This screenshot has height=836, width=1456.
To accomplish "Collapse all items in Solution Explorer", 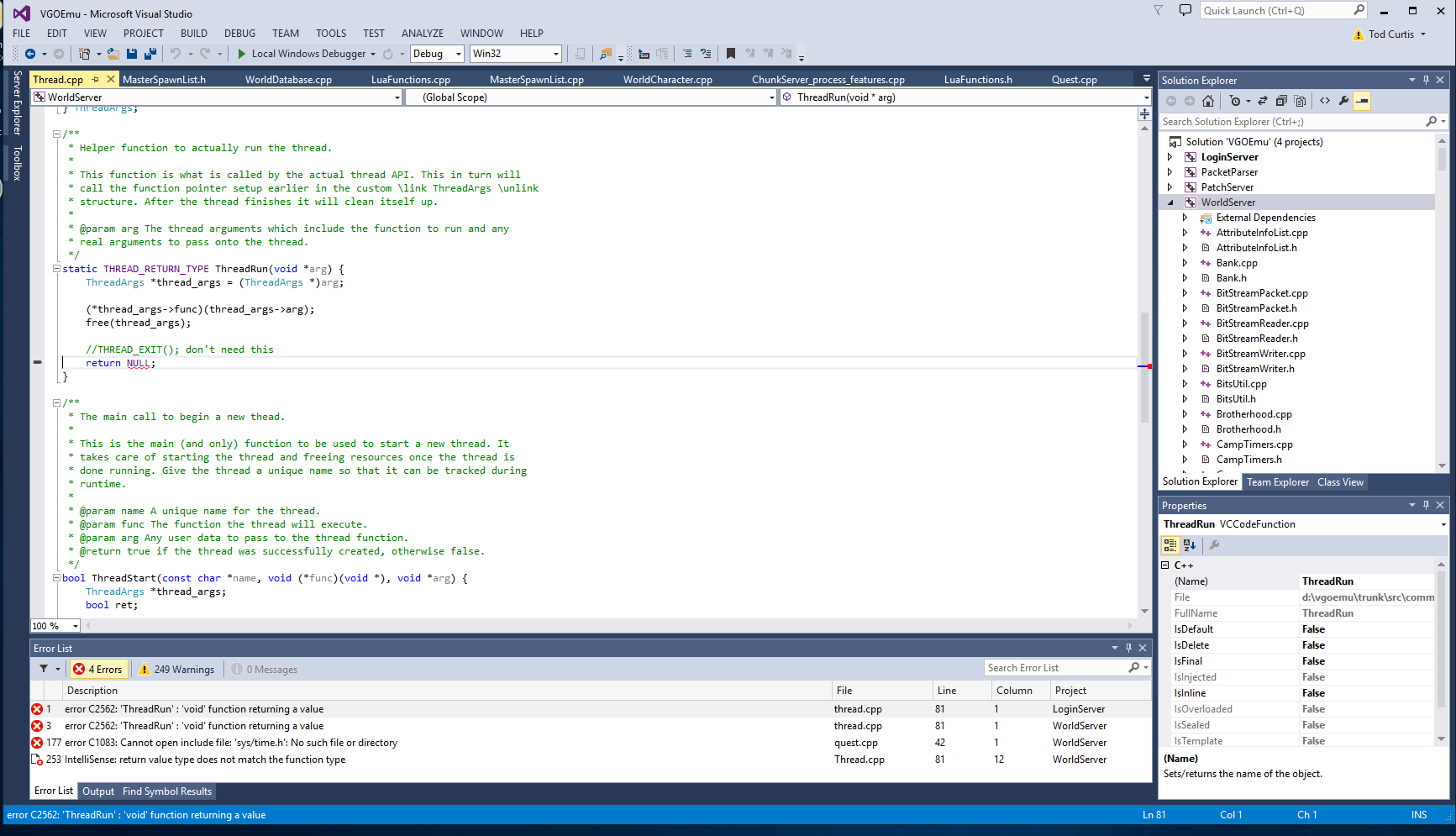I will click(x=1281, y=101).
